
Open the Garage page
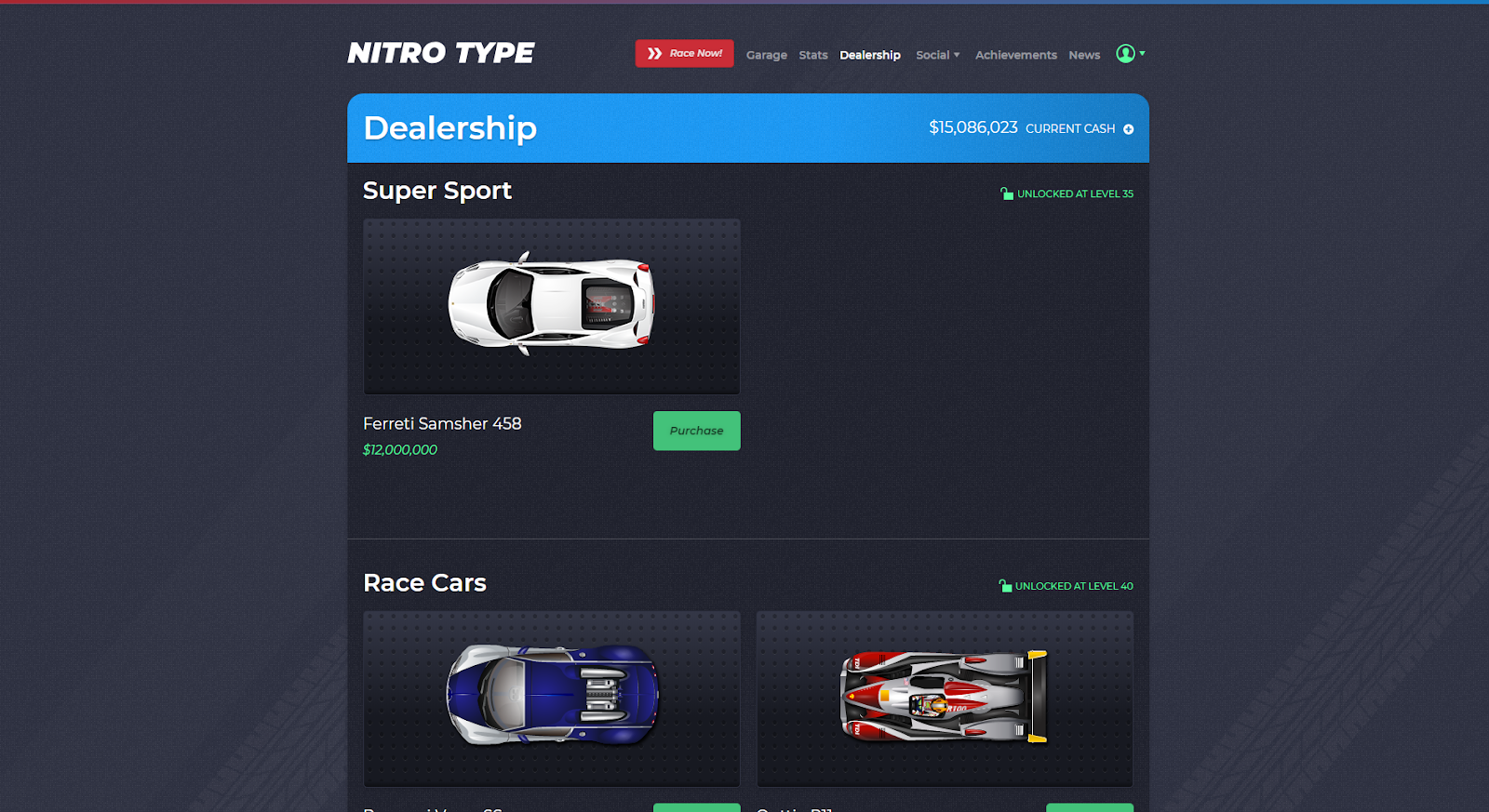[766, 55]
